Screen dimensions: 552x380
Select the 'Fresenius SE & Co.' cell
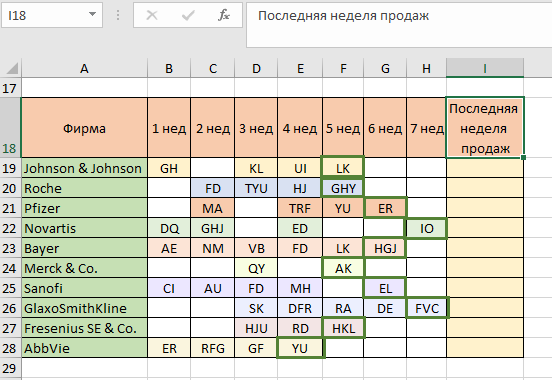(84, 328)
